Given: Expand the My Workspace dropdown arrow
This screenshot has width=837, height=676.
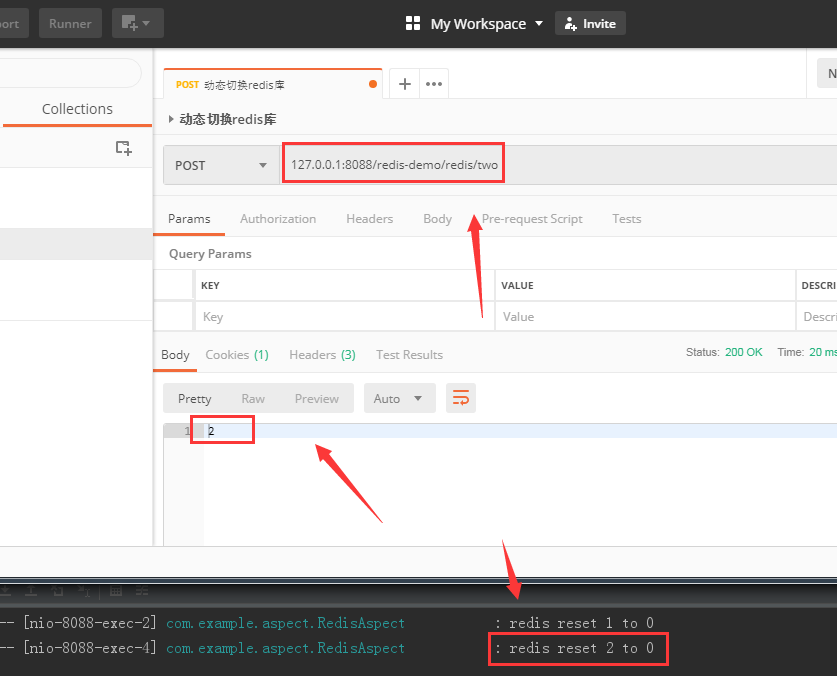Looking at the screenshot, I should pos(539,23).
